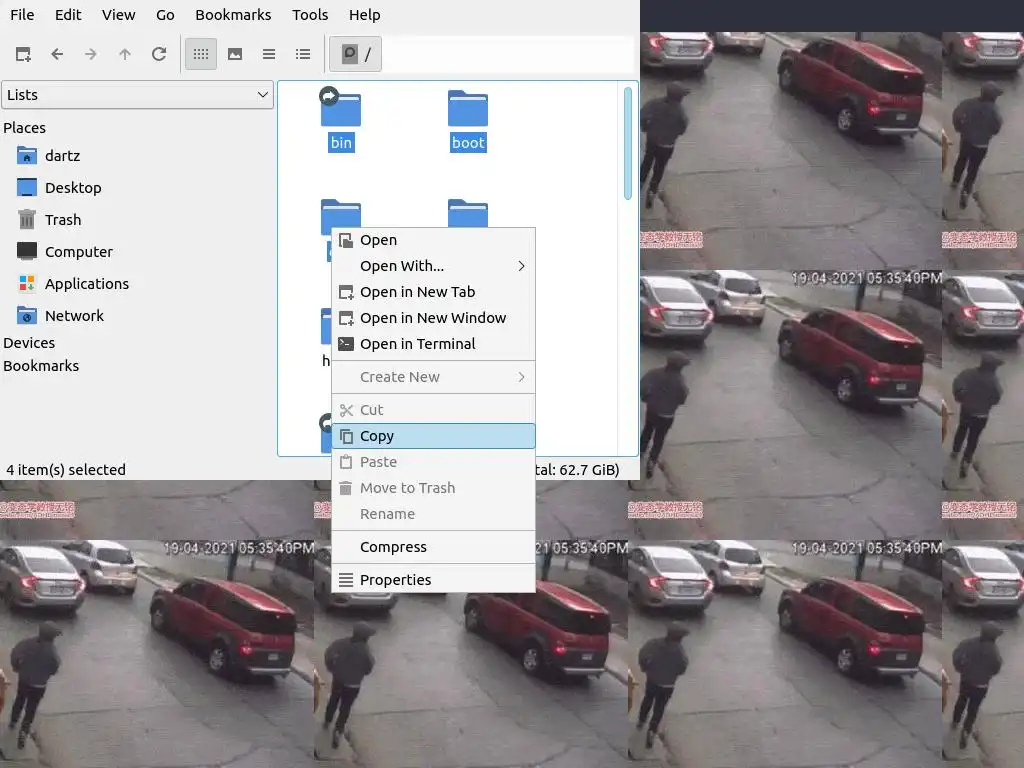Open the Edit menu
This screenshot has width=1024, height=768.
point(68,14)
